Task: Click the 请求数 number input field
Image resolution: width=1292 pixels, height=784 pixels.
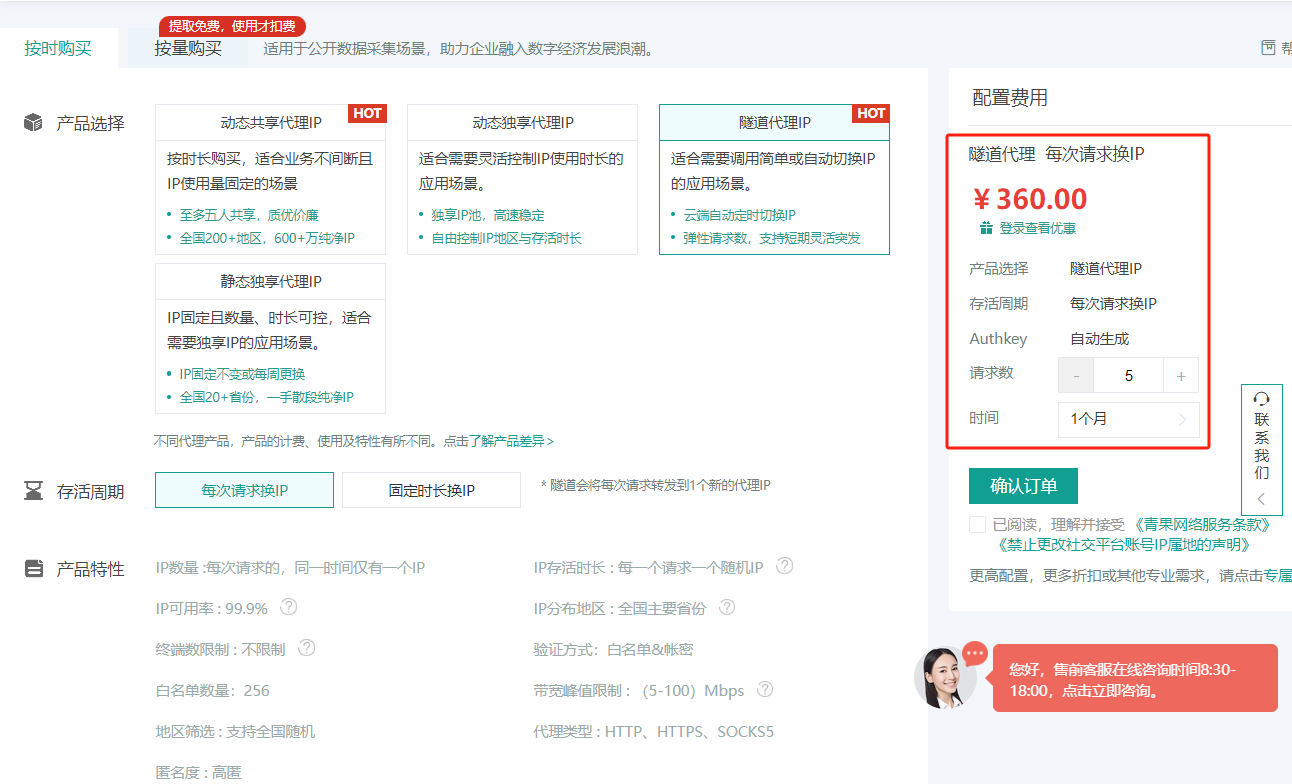Action: pyautogui.click(x=1128, y=376)
